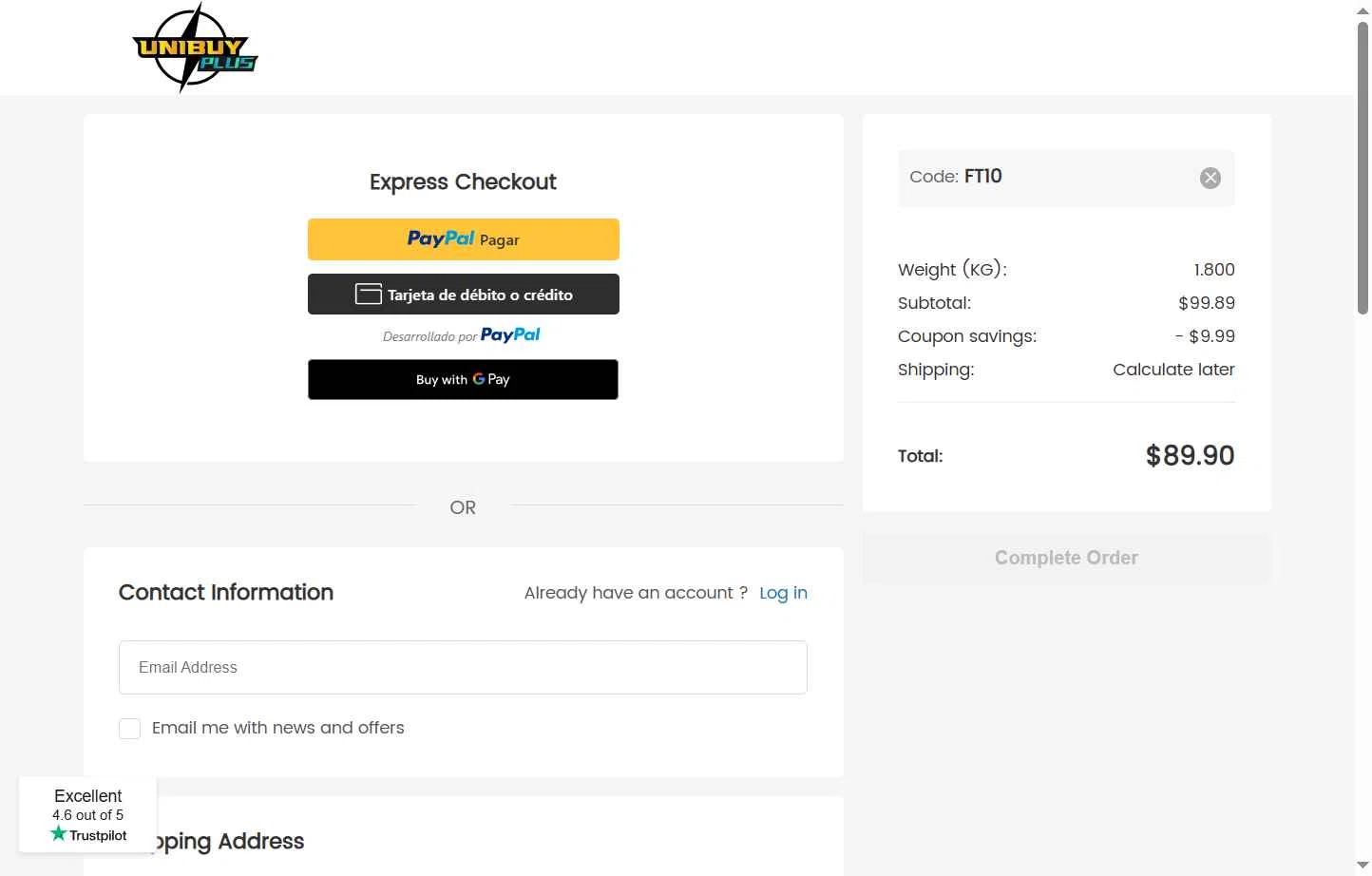Click the Desarrollado por PayPal text
1372x876 pixels.
pyautogui.click(x=462, y=335)
